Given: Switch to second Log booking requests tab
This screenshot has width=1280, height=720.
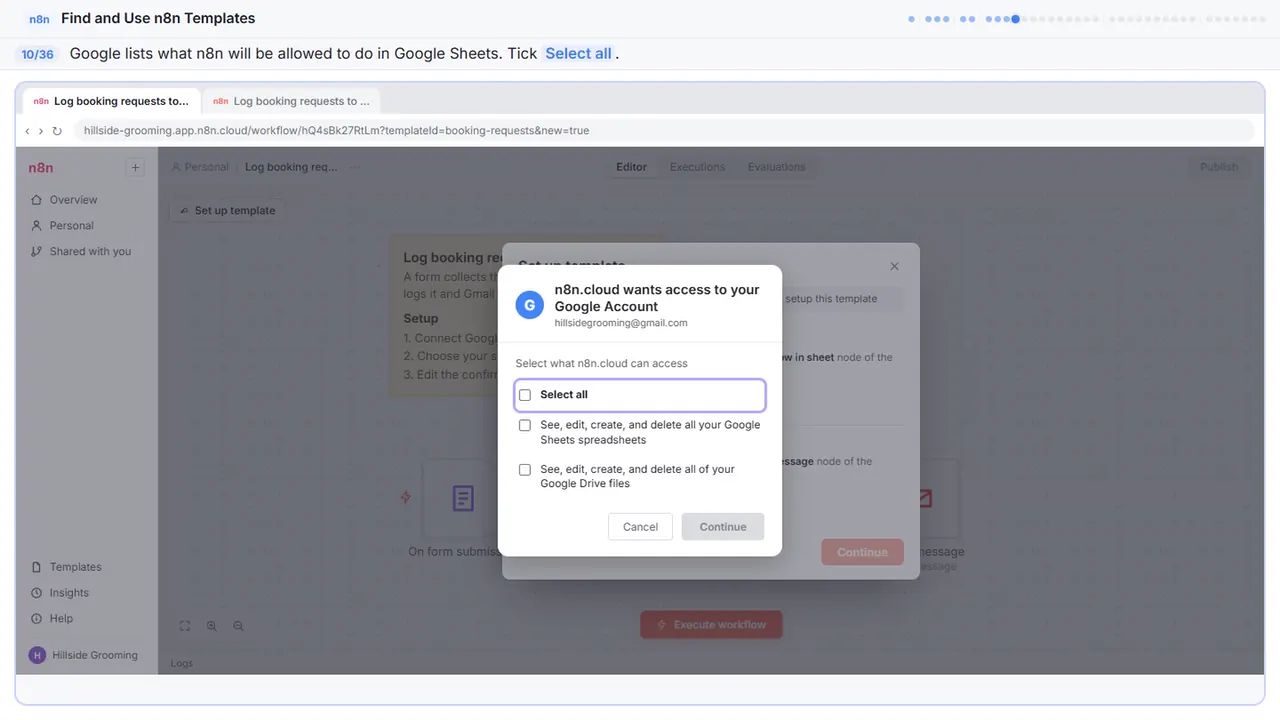Looking at the screenshot, I should pyautogui.click(x=291, y=101).
